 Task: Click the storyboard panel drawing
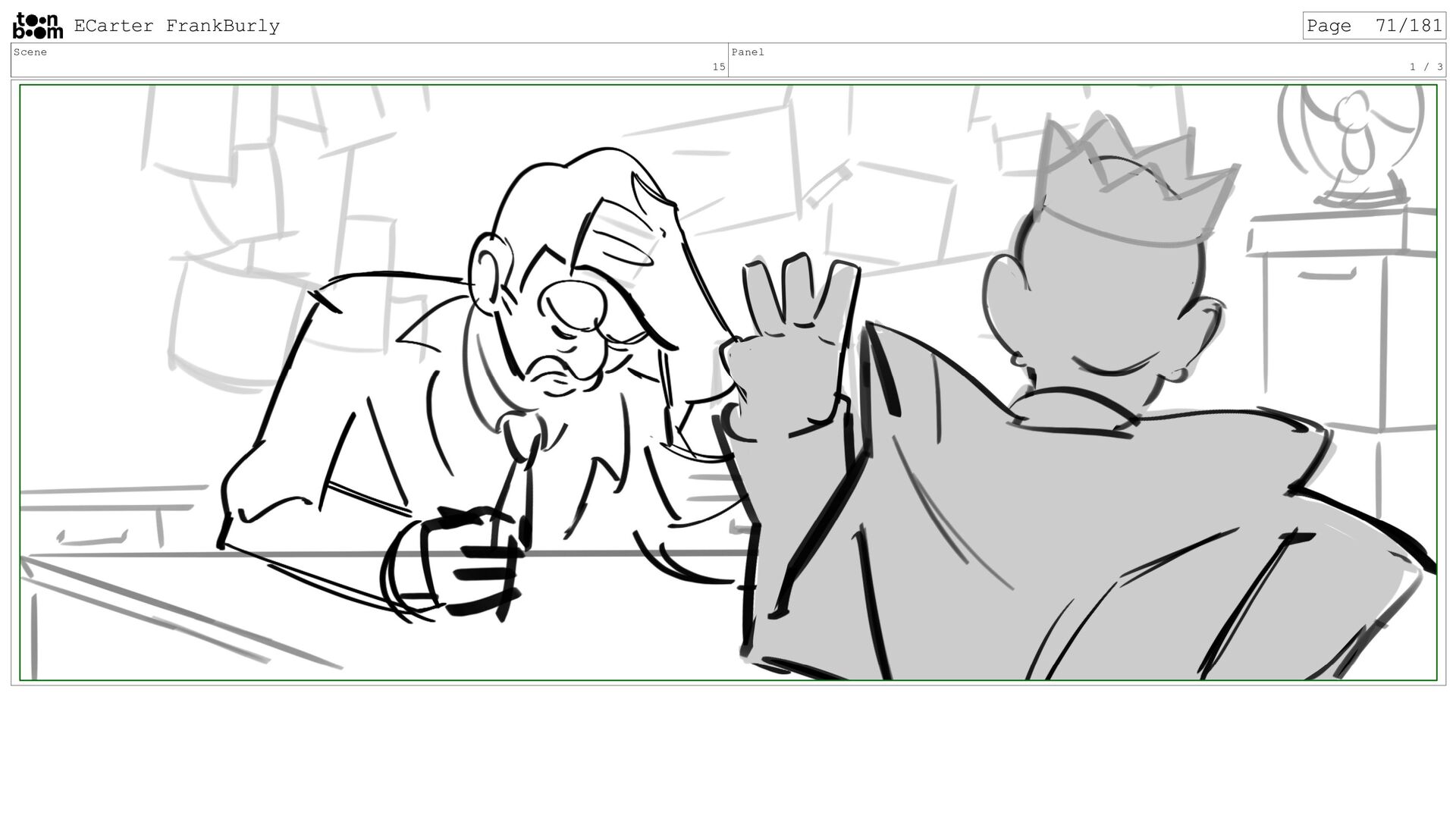click(x=728, y=383)
